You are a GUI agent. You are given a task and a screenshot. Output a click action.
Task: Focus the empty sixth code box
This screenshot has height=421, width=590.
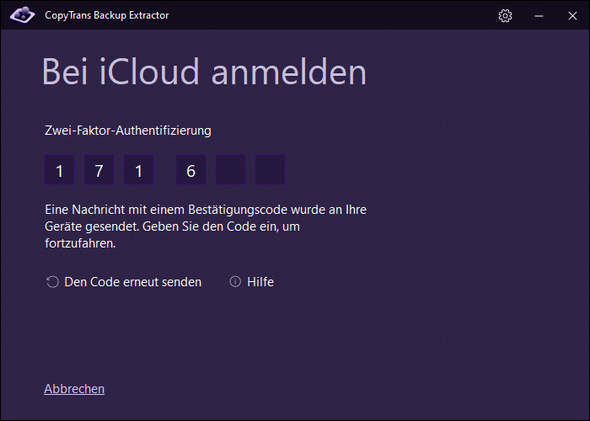tap(270, 170)
